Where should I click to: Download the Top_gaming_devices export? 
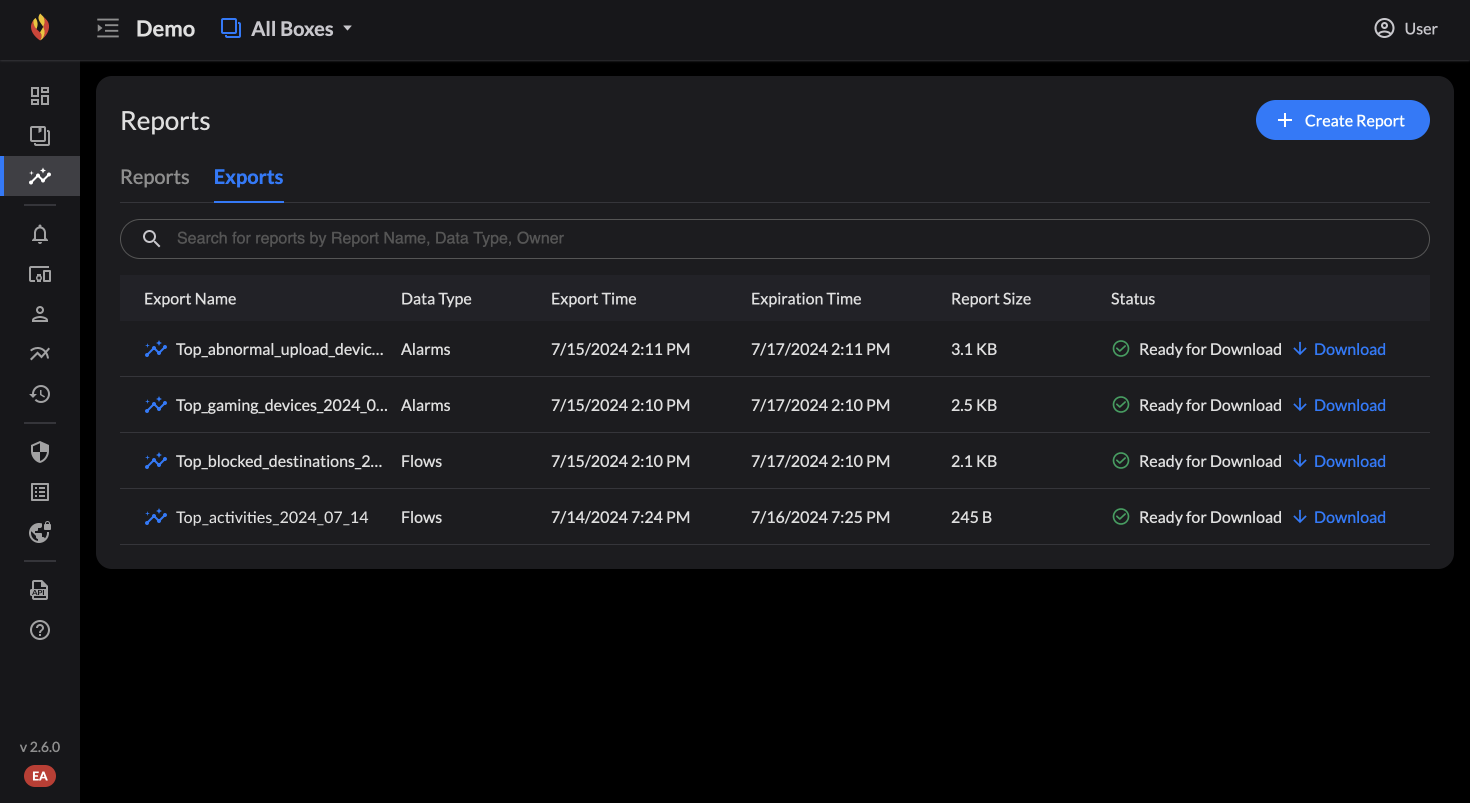click(x=1339, y=405)
